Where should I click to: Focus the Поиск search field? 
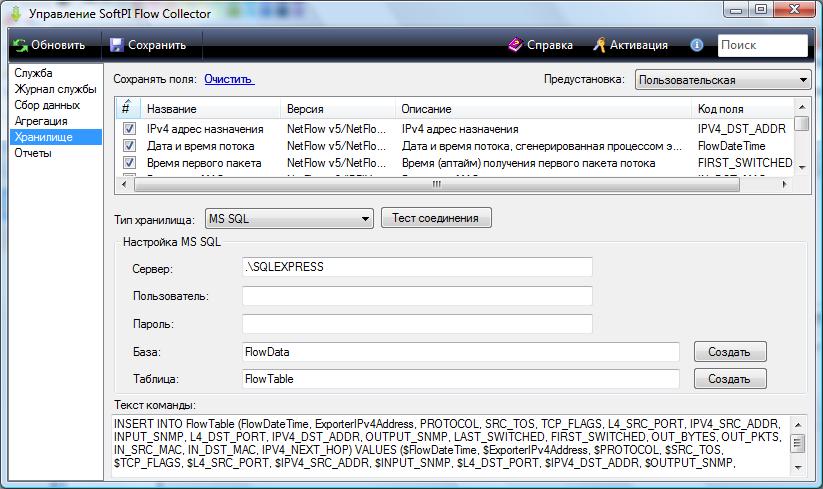pyautogui.click(x=763, y=45)
